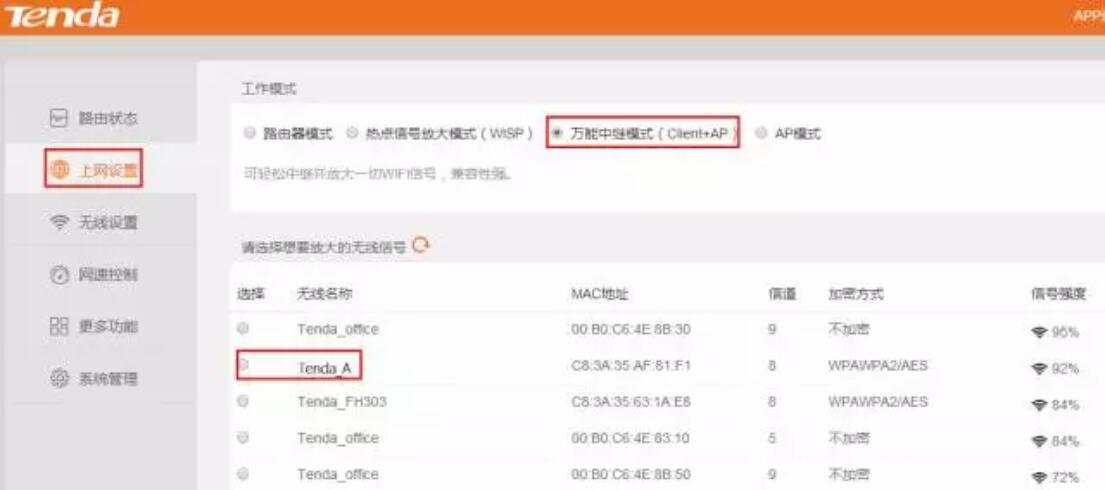Click the 更多功能 grid icon

58,326
